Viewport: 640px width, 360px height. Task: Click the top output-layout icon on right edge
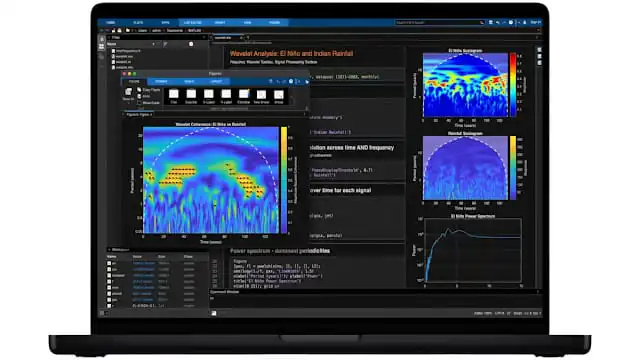click(x=540, y=49)
